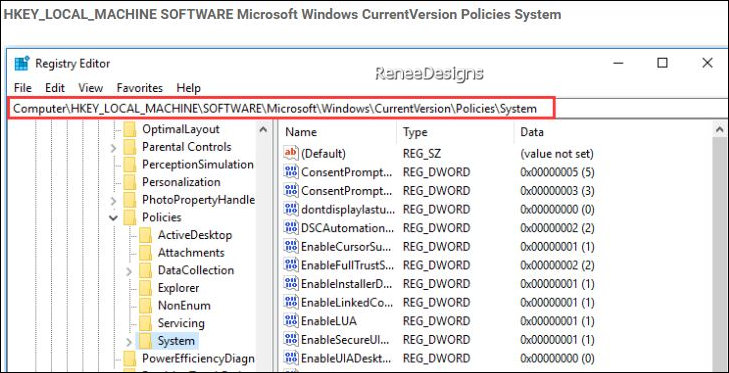Click the DWORD icon next to dontdisplaylastu...
This screenshot has height=373, width=729.
291,209
